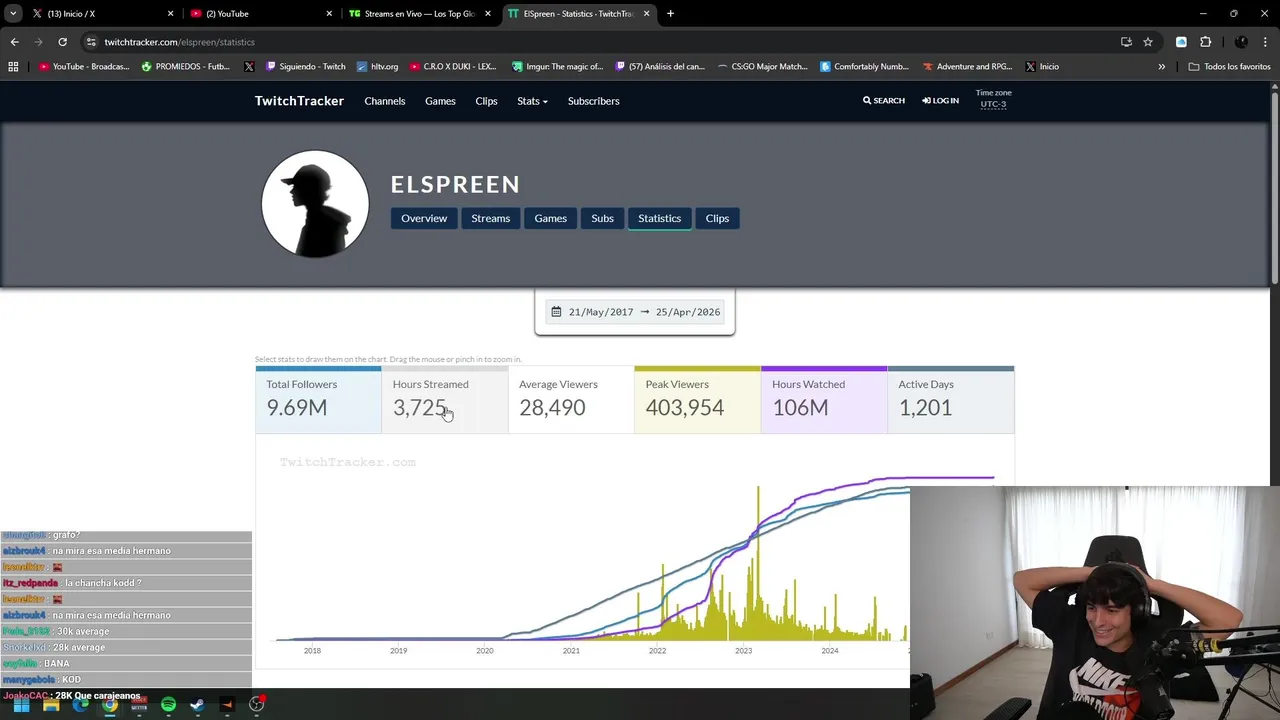
Task: Toggle Active Days on the chart
Action: coord(951,400)
